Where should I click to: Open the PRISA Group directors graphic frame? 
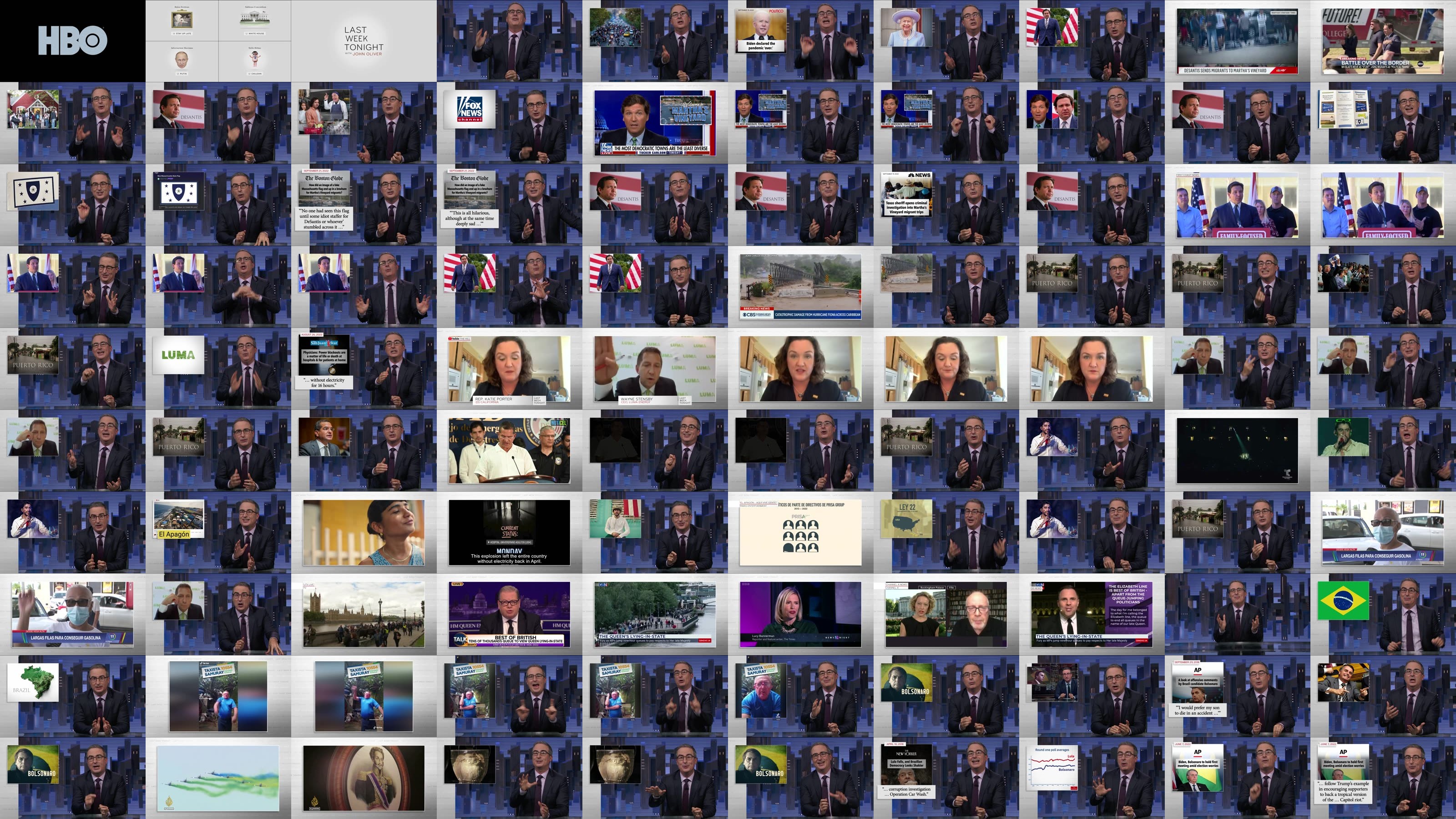pyautogui.click(x=800, y=532)
